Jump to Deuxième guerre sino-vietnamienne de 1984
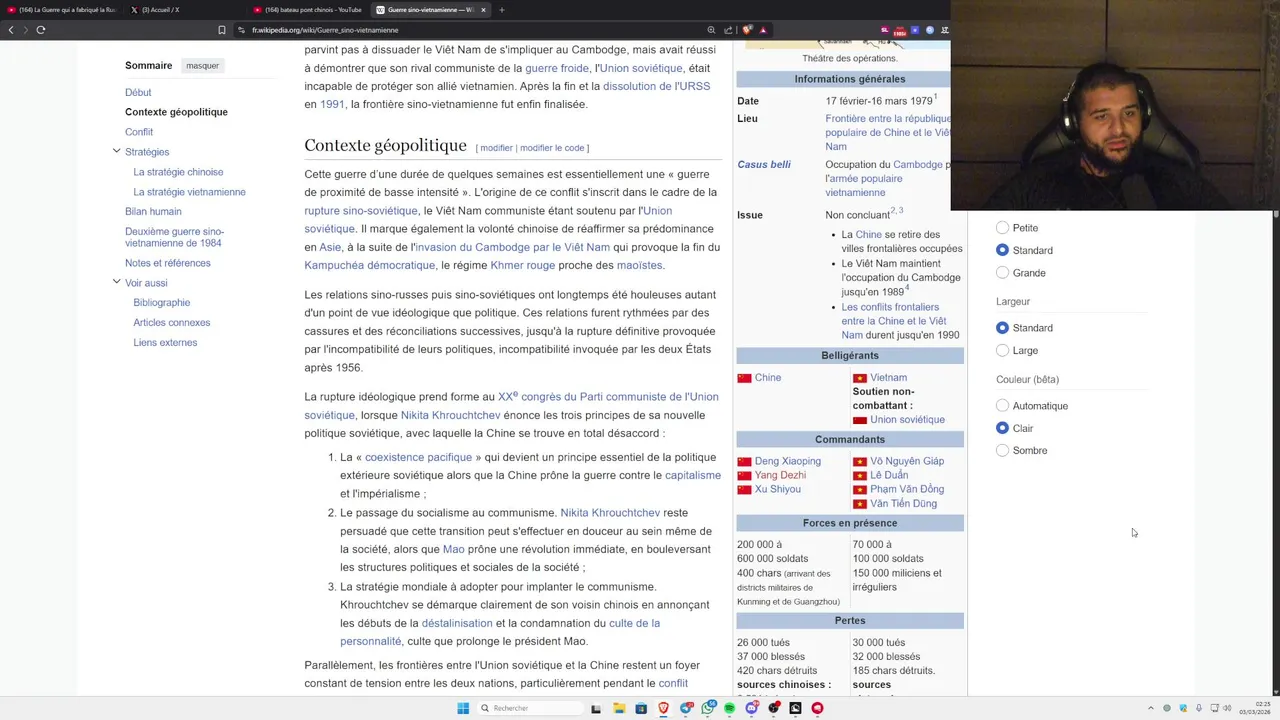Screen dimensions: 1280x720 pos(174,237)
